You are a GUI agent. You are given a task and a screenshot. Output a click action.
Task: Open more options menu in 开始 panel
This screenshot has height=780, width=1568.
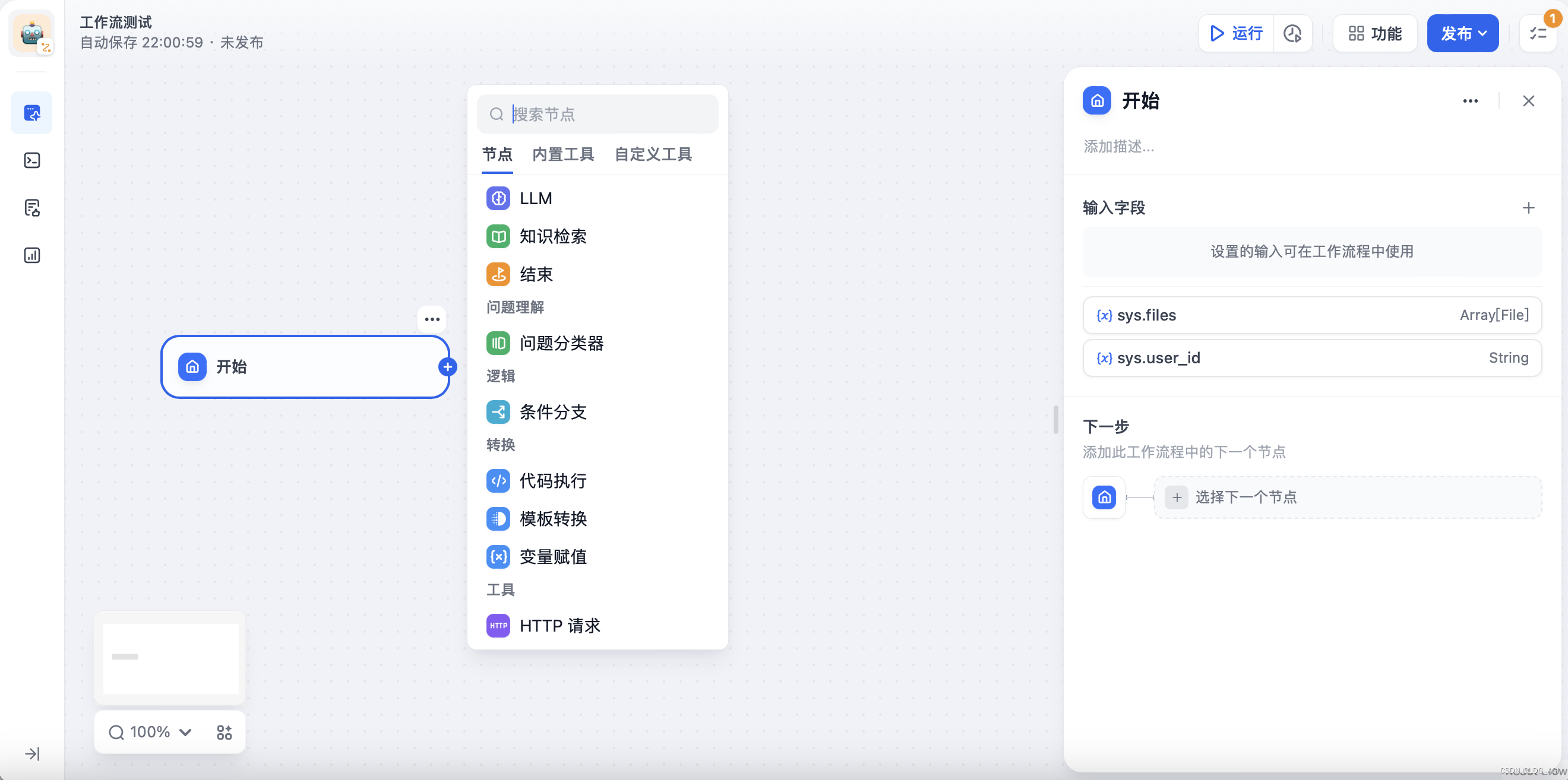(1471, 100)
